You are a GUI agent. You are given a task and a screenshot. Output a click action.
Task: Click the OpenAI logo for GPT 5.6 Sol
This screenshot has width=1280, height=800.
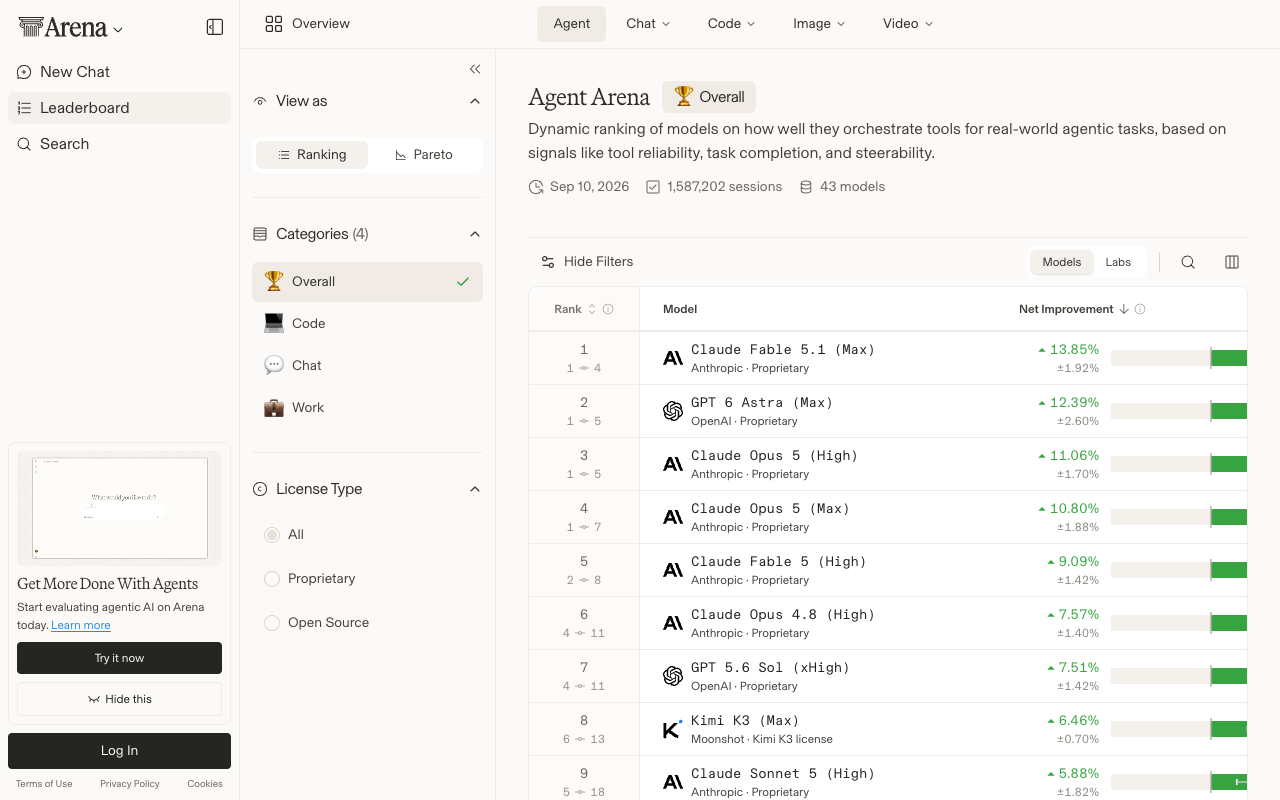(673, 676)
